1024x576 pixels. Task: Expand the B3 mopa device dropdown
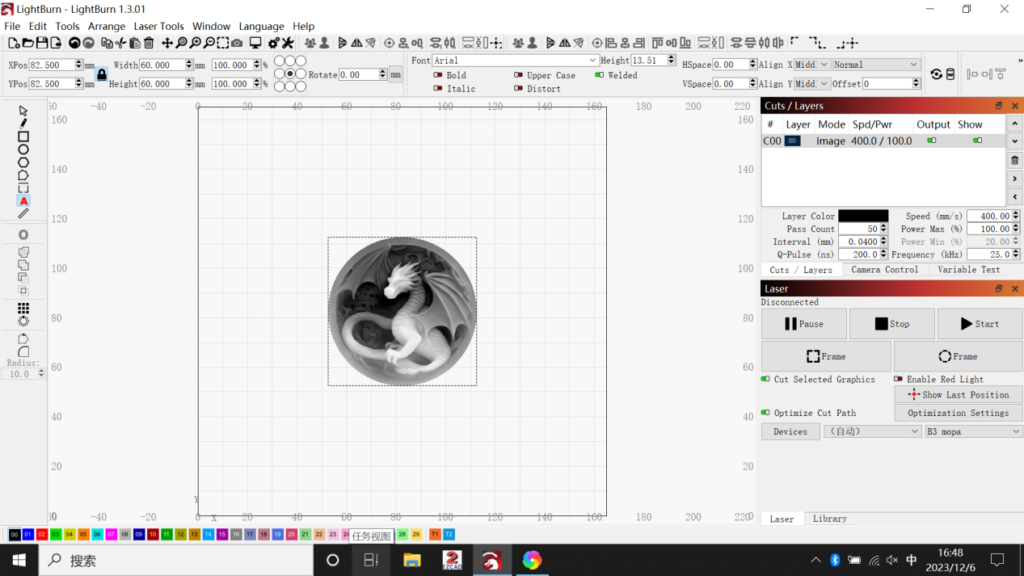click(x=972, y=431)
